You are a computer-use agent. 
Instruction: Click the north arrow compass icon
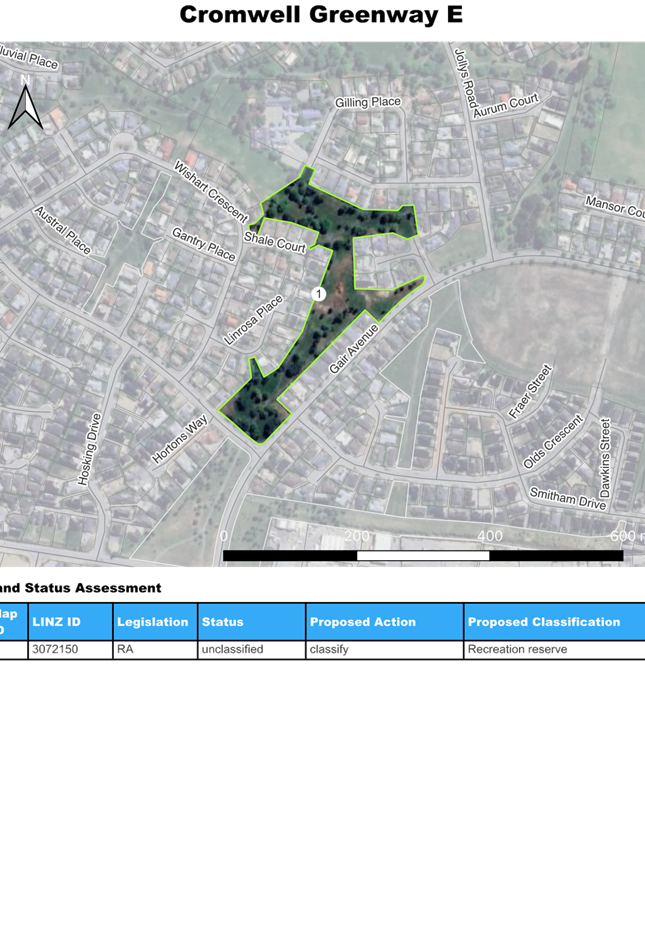26,104
